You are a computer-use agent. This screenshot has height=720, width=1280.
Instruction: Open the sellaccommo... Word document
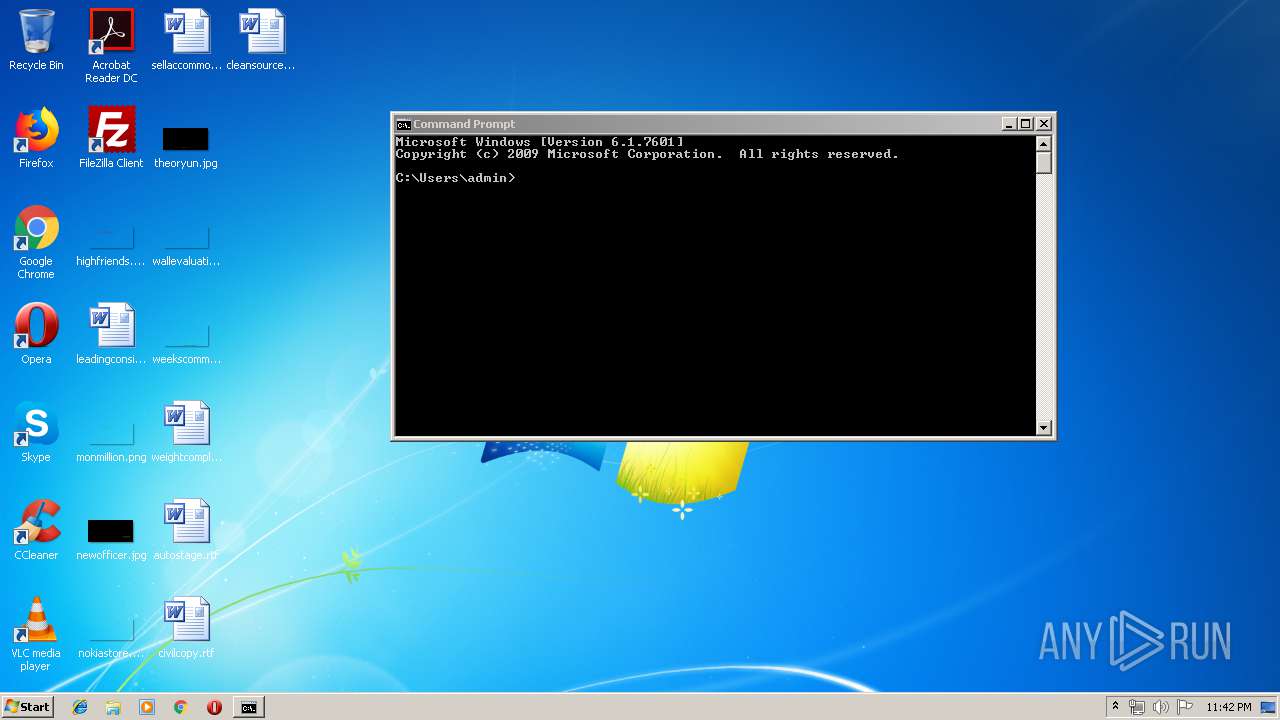point(187,40)
